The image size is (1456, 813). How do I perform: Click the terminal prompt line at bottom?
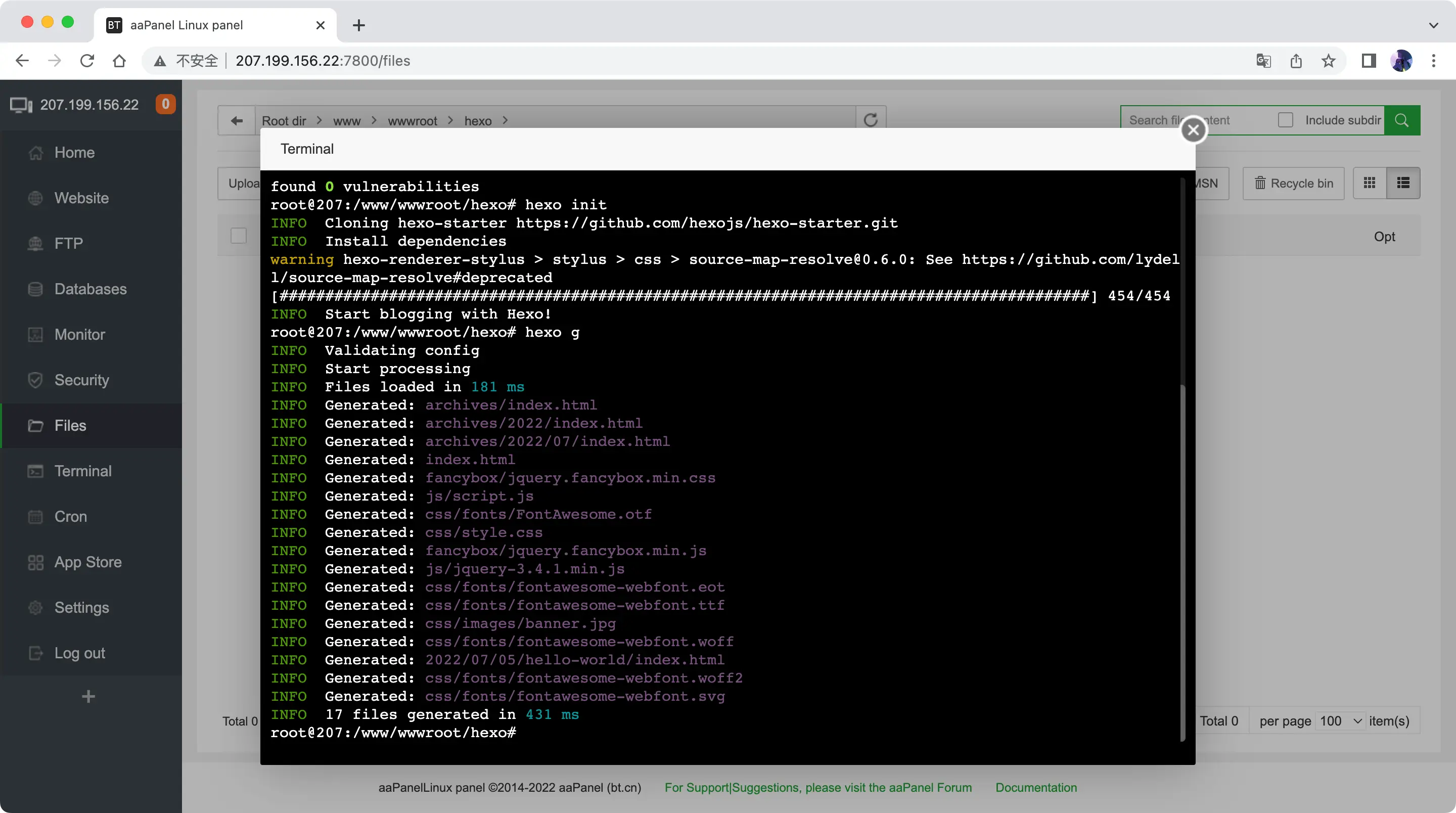[393, 733]
